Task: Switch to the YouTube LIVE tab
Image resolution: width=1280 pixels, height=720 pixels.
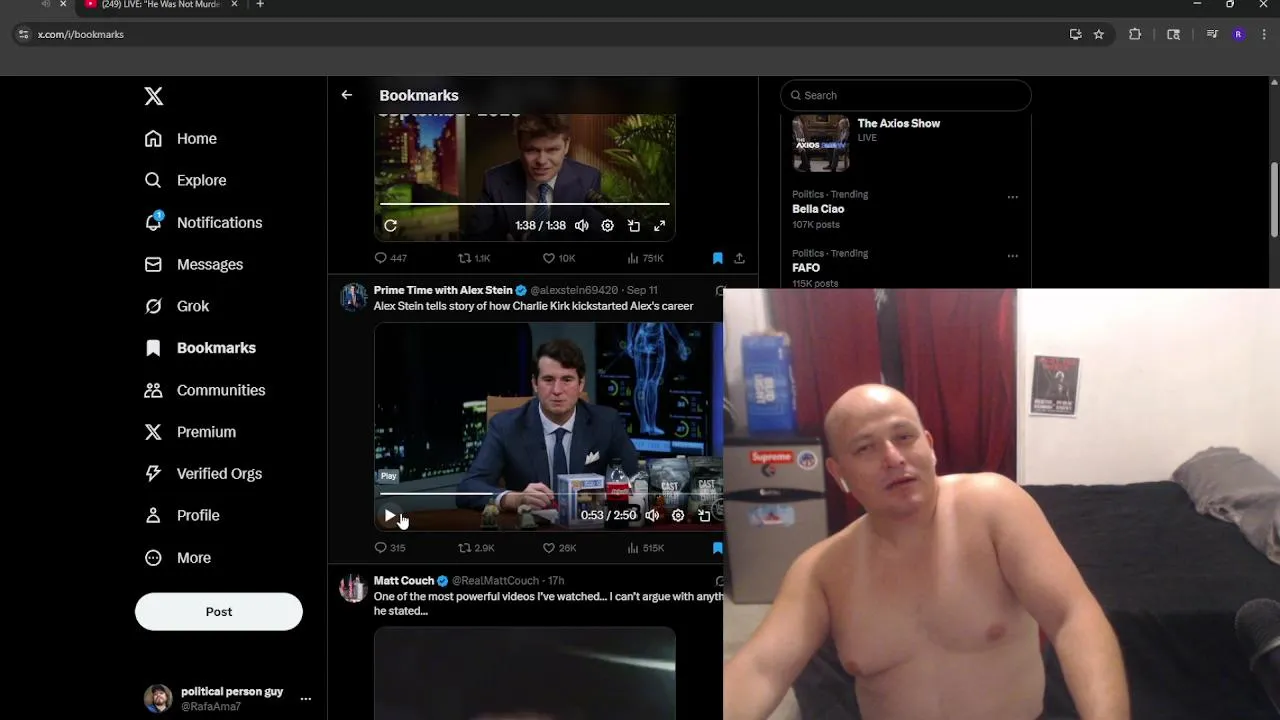Action: pos(160,5)
